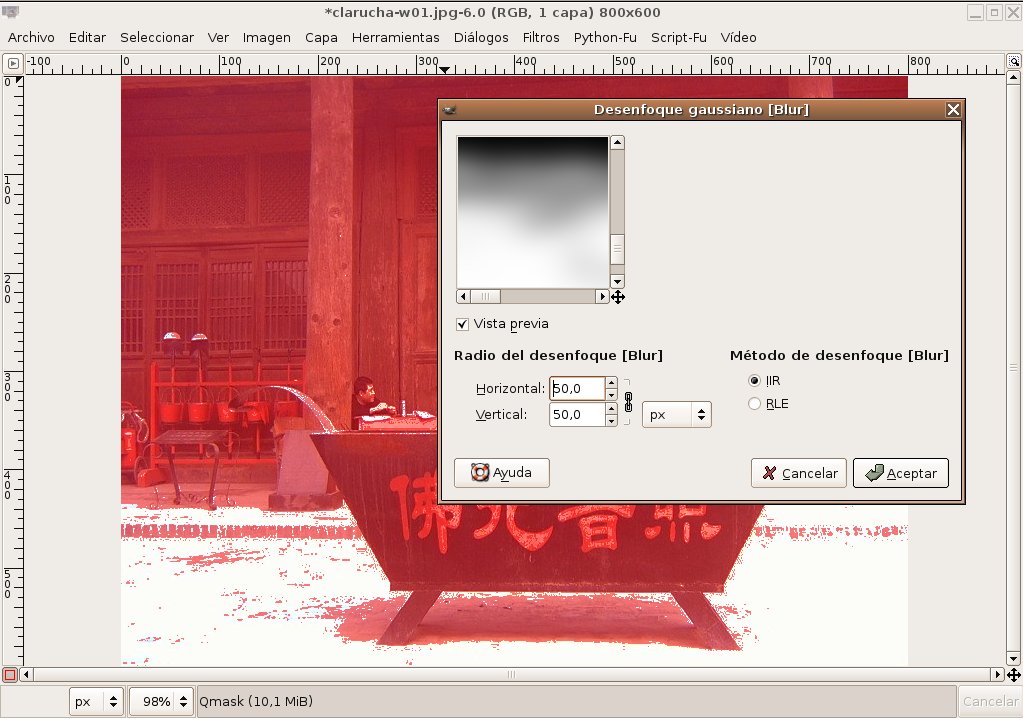The height and width of the screenshot is (719, 1023).
Task: Open the status bar px unit dropdown
Action: 97,701
